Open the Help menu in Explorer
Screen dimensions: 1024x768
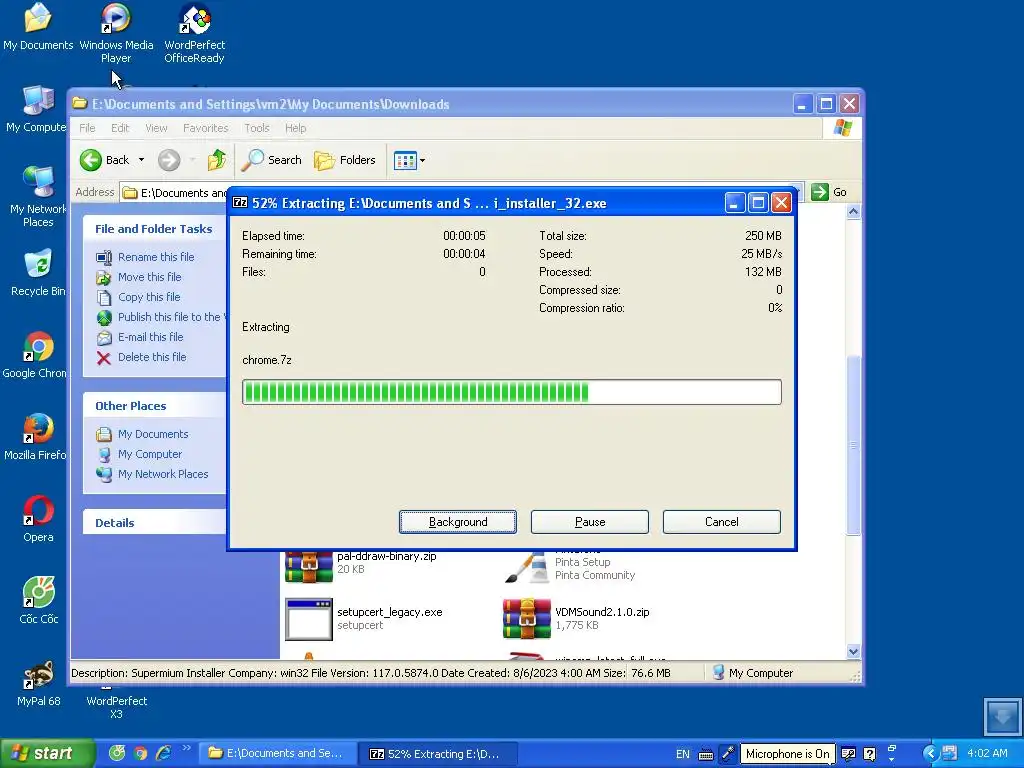tap(295, 128)
